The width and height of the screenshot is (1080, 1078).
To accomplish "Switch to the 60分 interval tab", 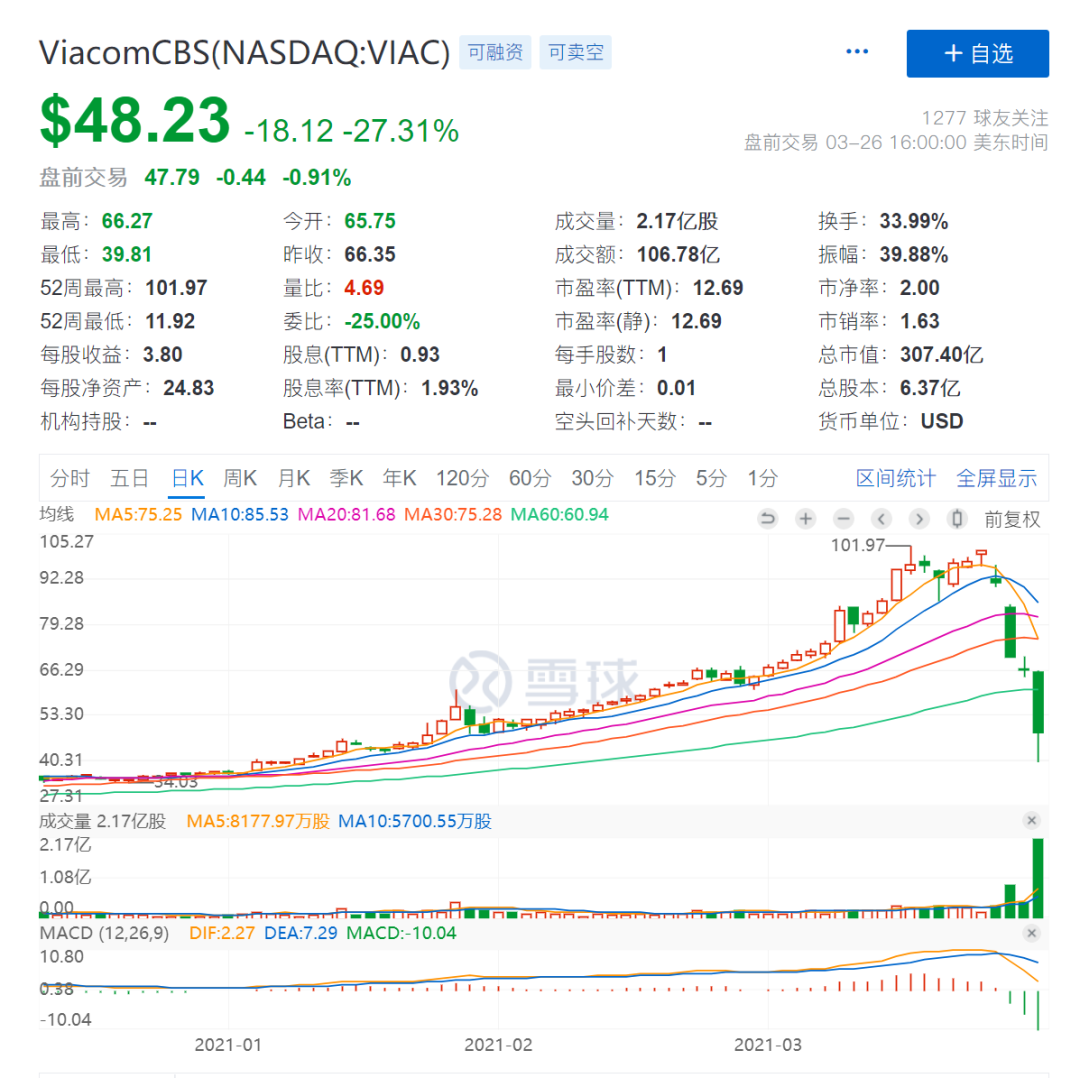I will tap(530, 477).
